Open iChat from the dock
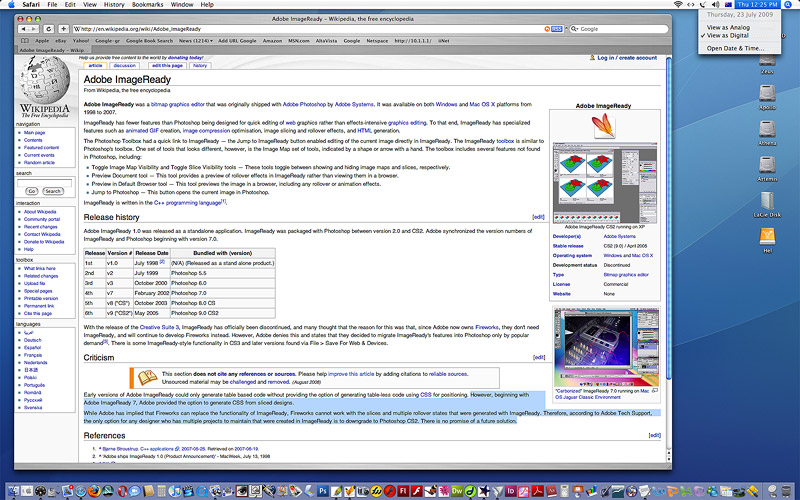 tap(134, 491)
